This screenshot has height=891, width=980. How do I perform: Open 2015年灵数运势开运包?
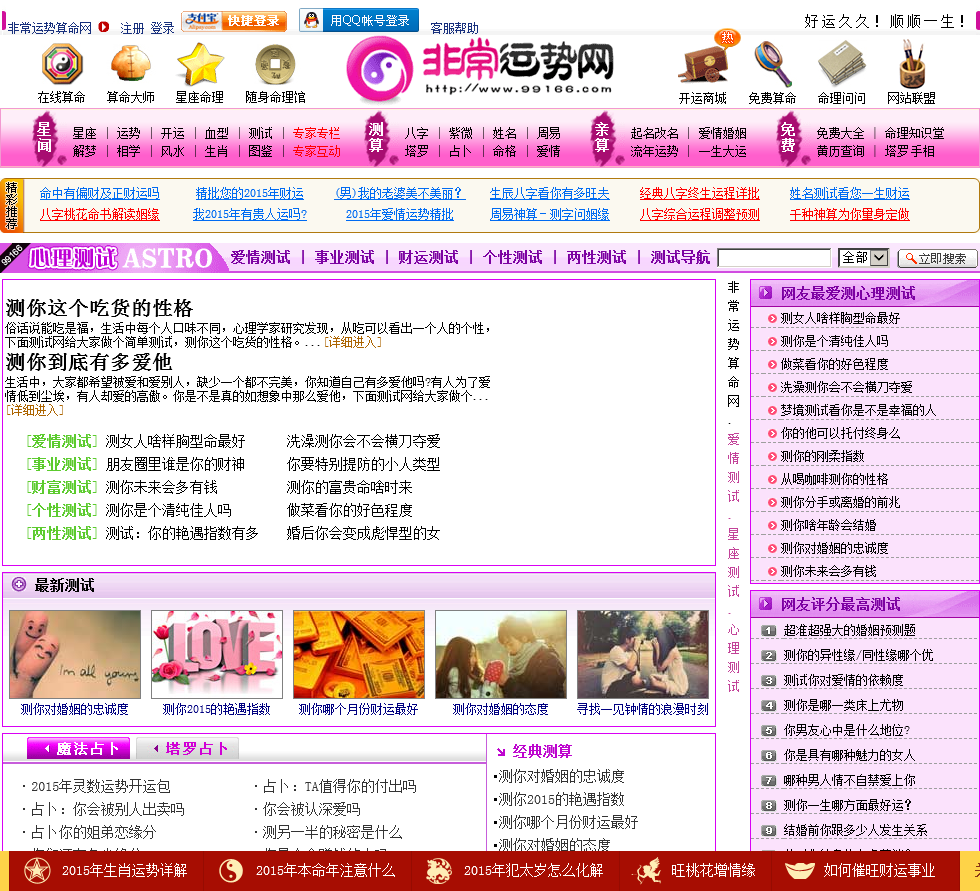(101, 786)
